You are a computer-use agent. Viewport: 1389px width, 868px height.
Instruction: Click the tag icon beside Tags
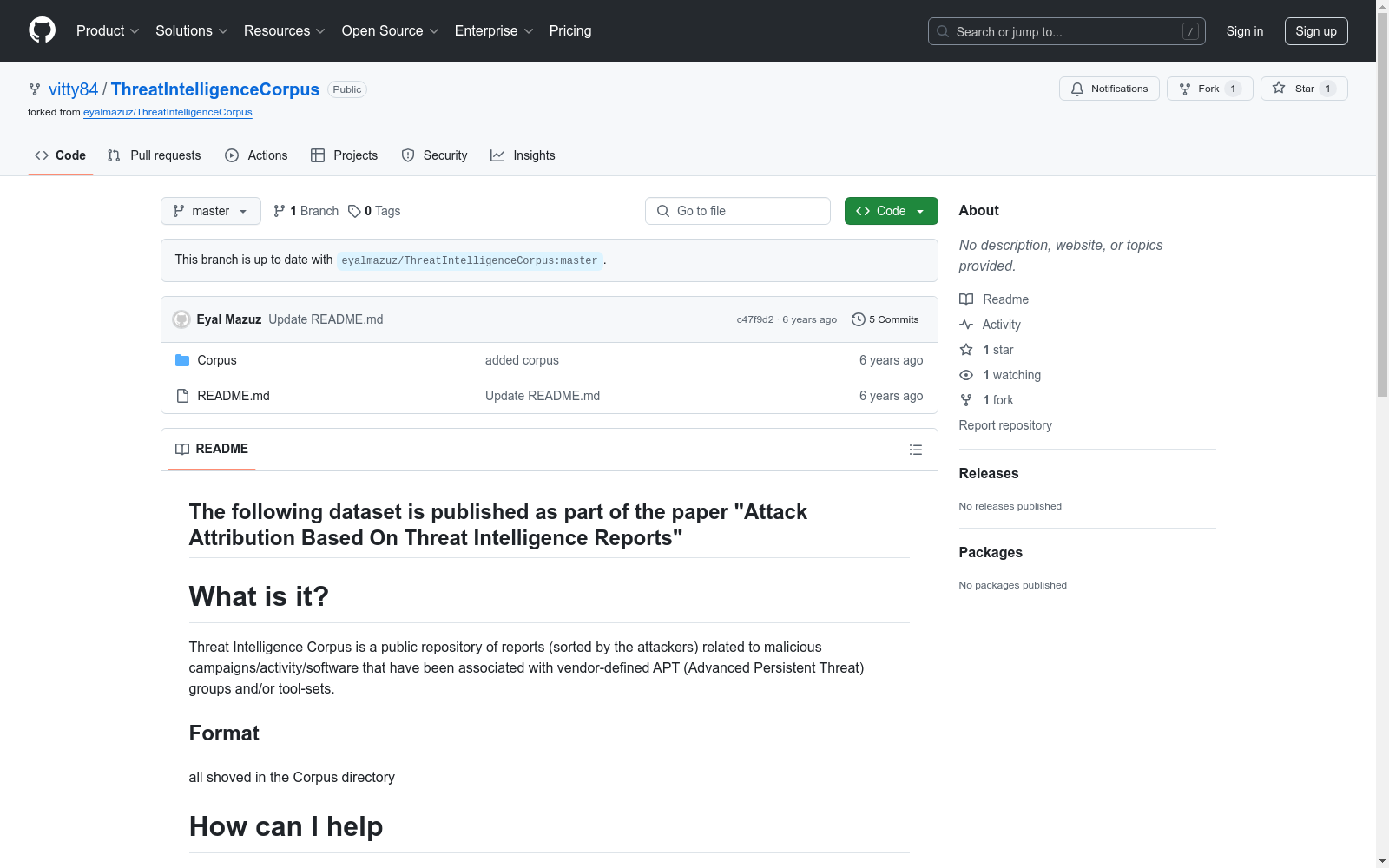tap(354, 211)
